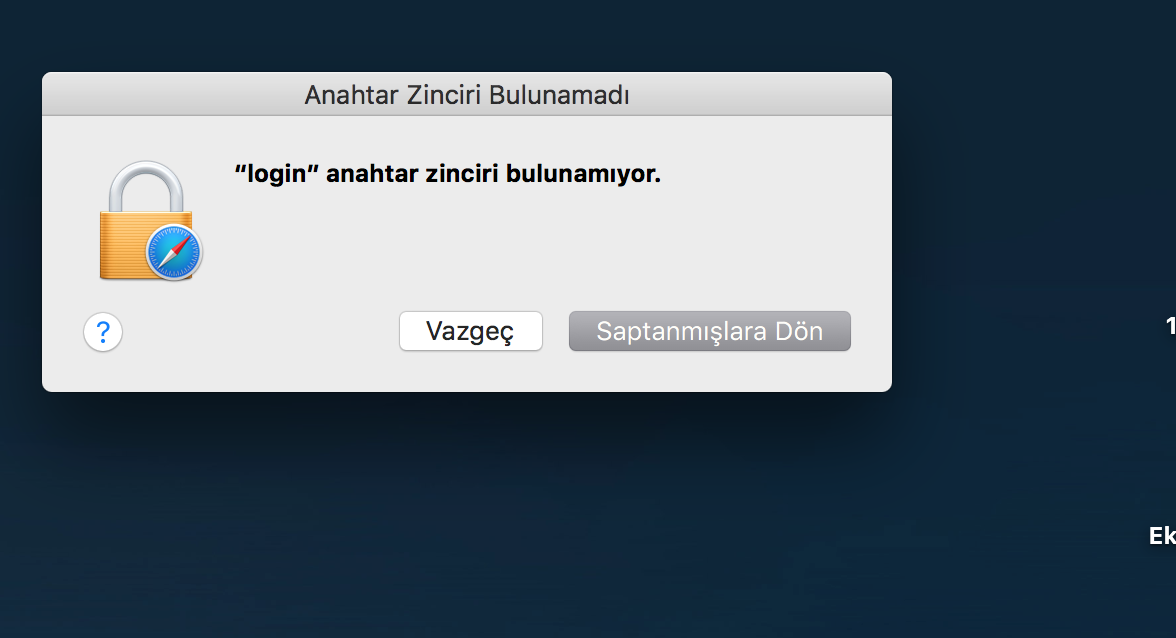Click the quoted word login in the message
The width and height of the screenshot is (1176, 638).
[x=277, y=174]
